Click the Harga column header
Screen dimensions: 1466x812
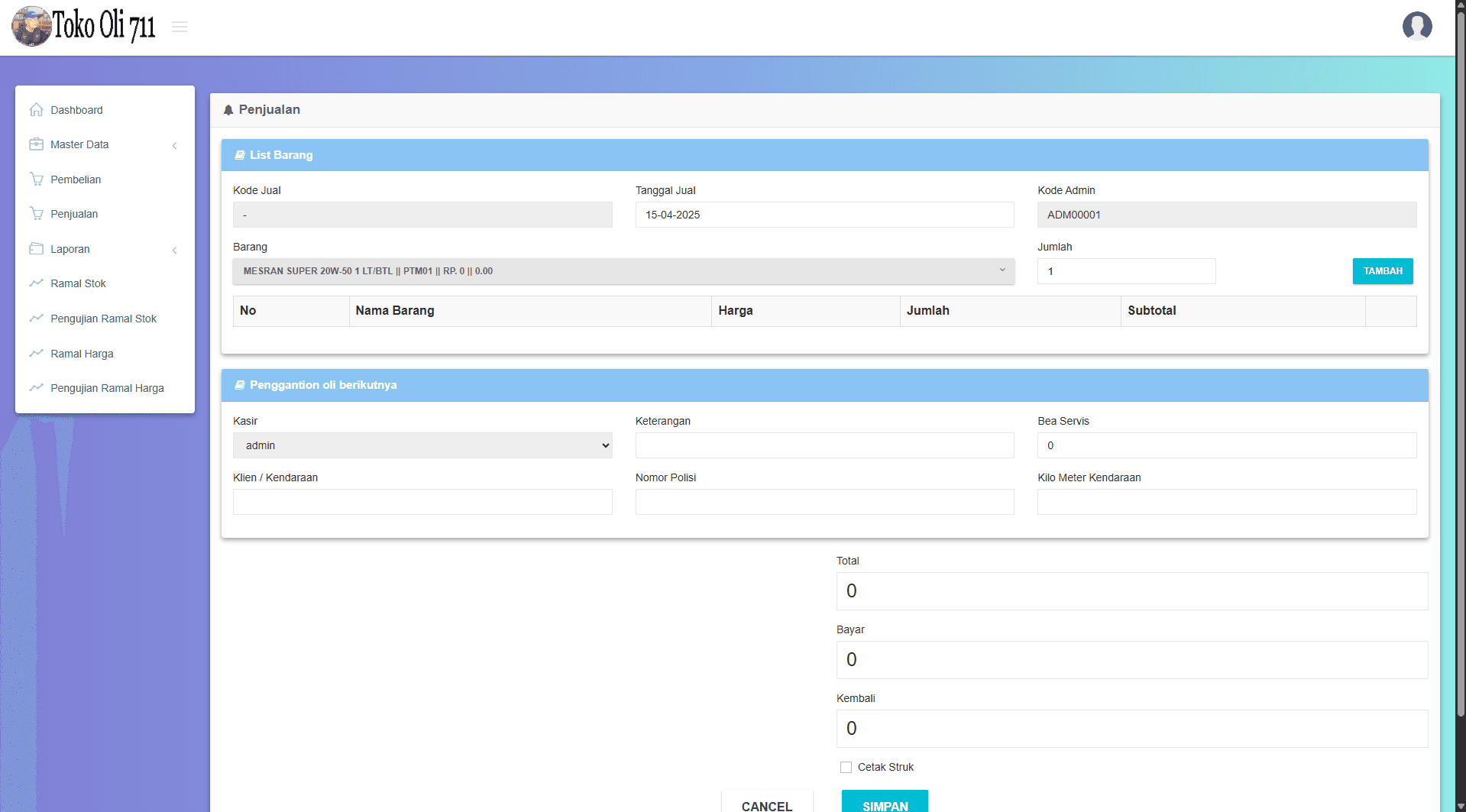(x=806, y=311)
